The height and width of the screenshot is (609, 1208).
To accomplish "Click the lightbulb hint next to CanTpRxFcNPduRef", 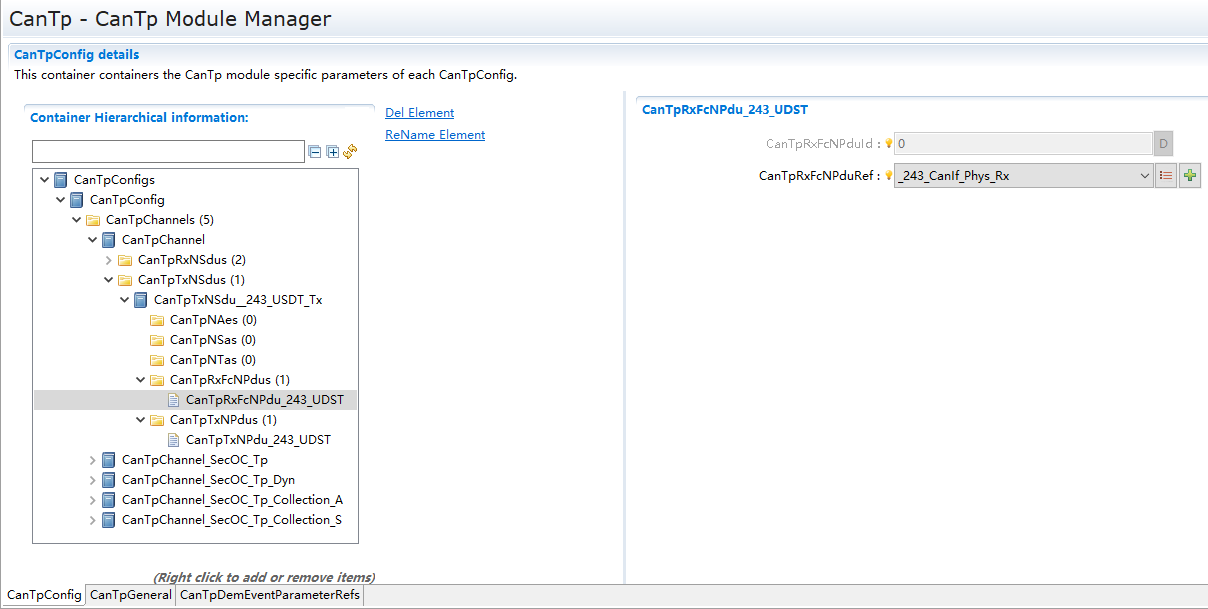I will (x=887, y=176).
